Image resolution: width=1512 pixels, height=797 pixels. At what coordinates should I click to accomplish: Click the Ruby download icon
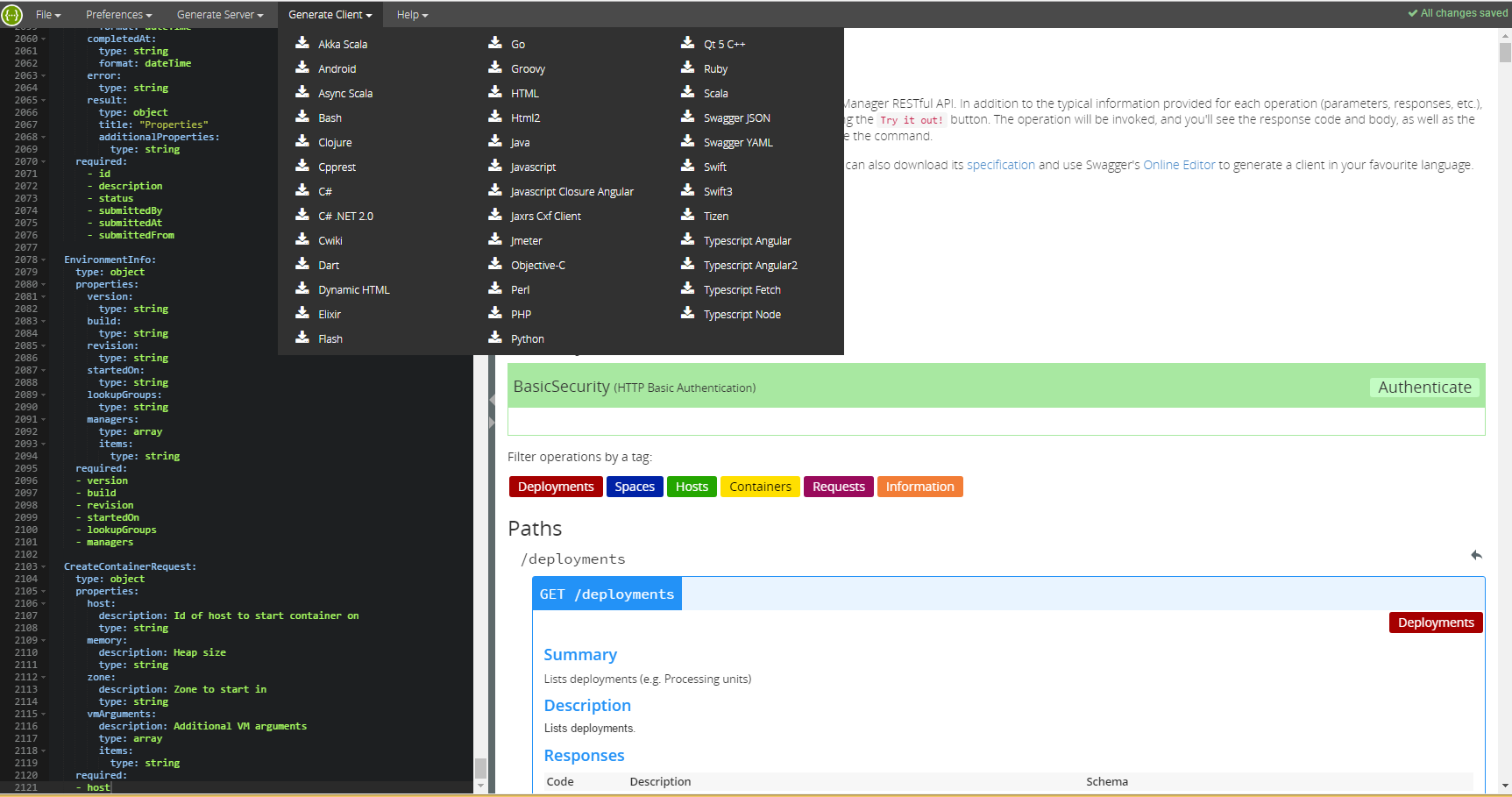tap(688, 68)
